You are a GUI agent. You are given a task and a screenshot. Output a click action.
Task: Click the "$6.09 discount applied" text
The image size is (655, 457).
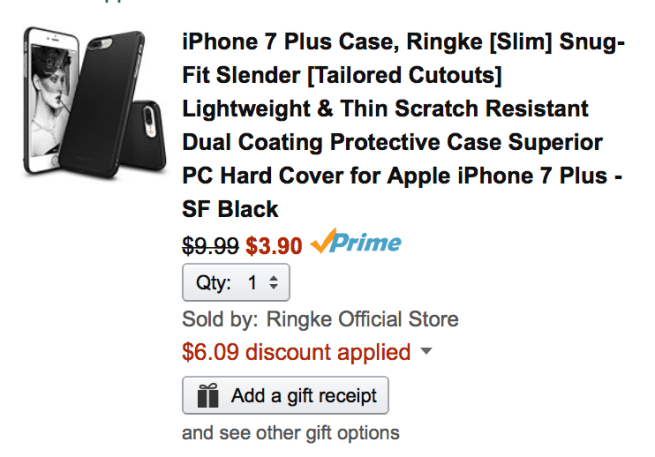coord(296,352)
